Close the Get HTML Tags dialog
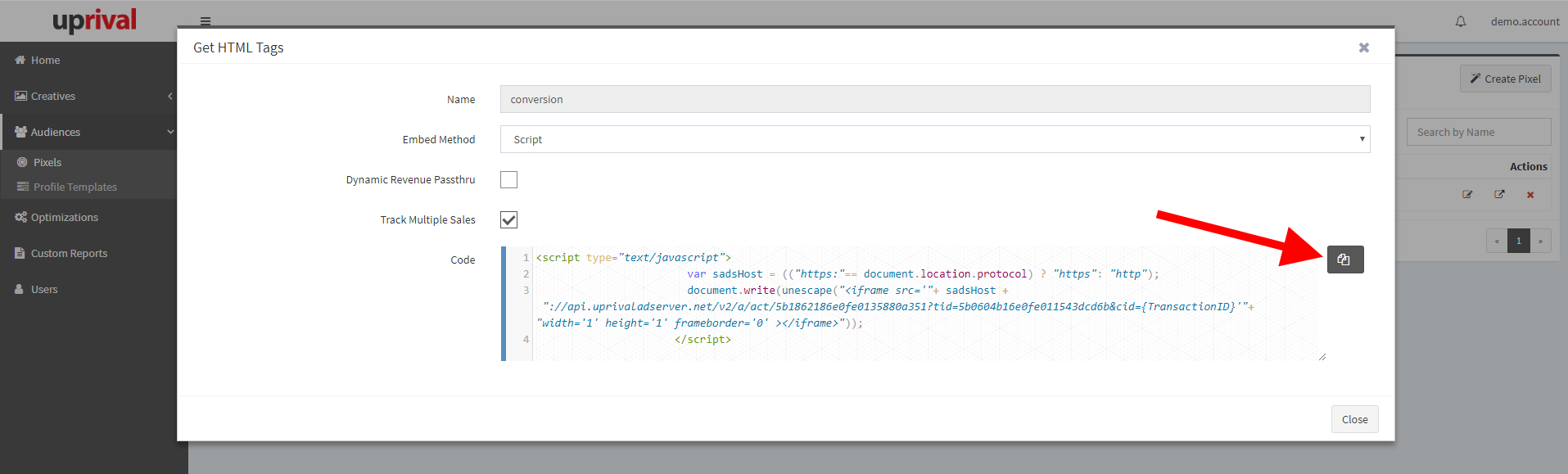 (x=1363, y=47)
